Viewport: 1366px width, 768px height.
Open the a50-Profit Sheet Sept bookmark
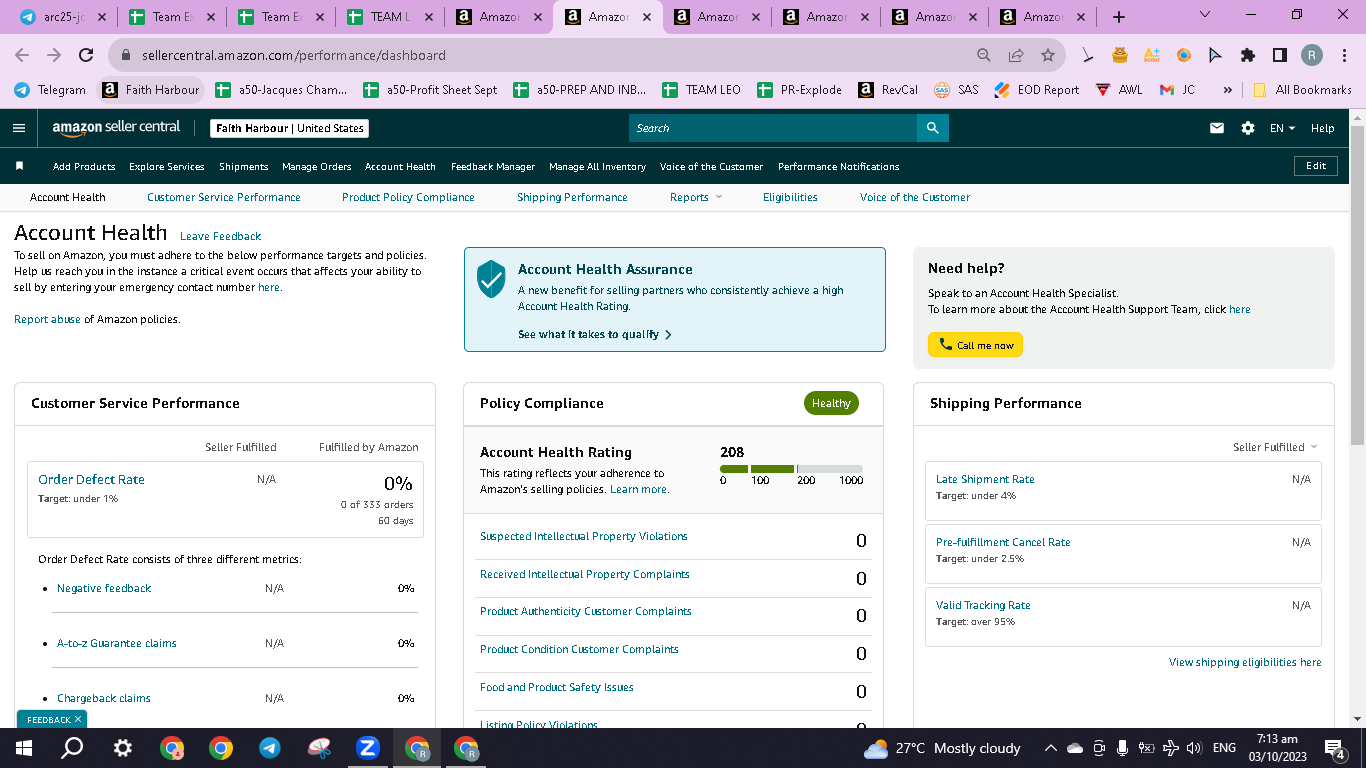pyautogui.click(x=430, y=90)
